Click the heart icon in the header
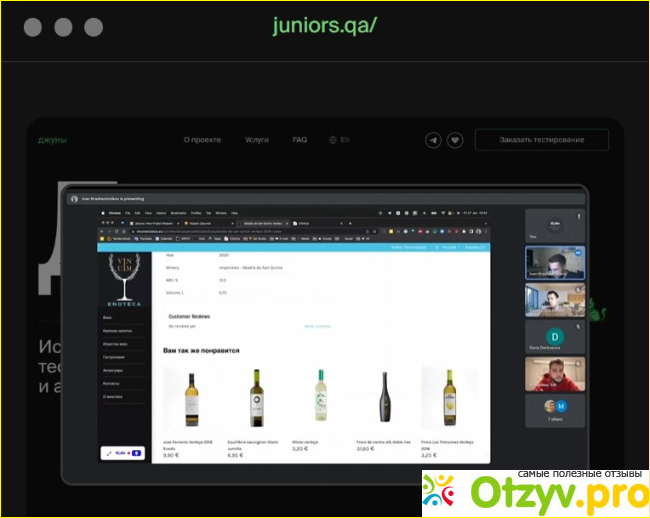Image resolution: width=650 pixels, height=518 pixels. coord(455,140)
